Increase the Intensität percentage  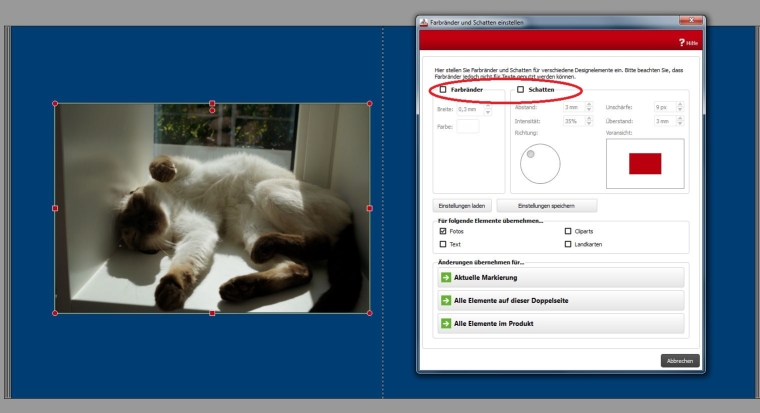tap(589, 118)
